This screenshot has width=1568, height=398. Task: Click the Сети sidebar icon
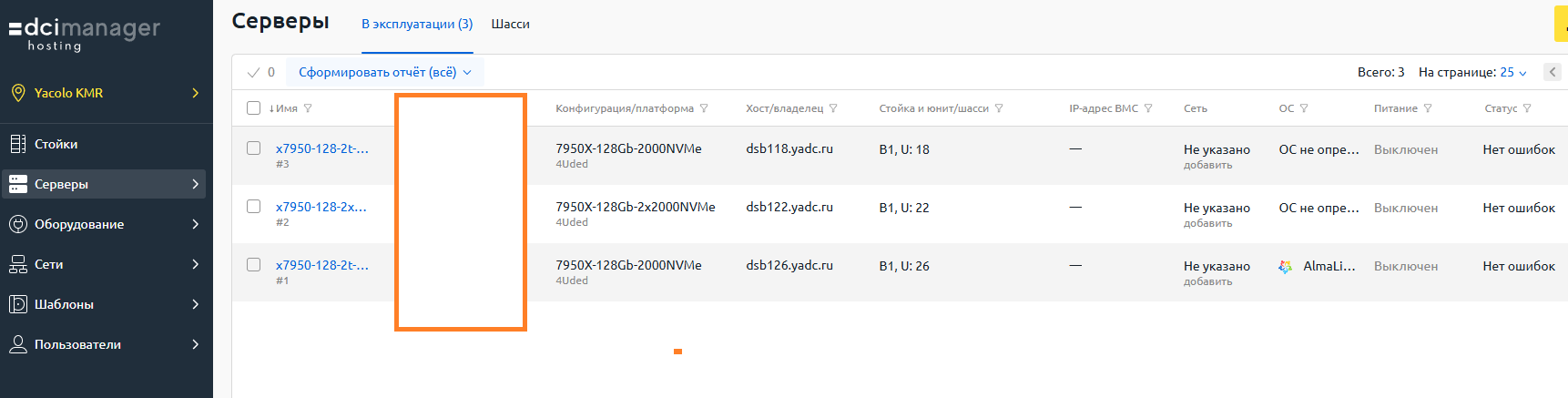(18, 264)
